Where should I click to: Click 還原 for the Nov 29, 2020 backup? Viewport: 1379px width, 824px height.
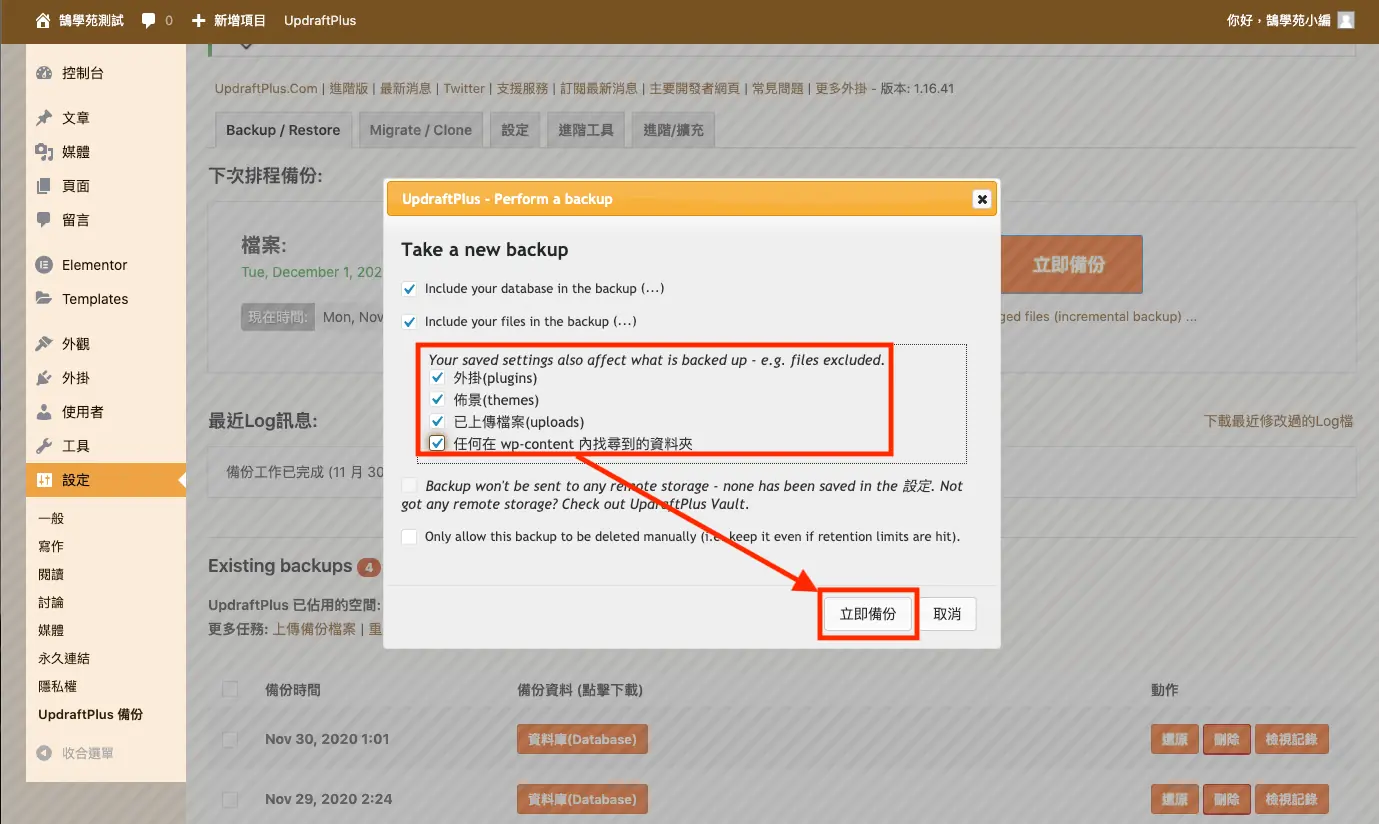point(1175,800)
